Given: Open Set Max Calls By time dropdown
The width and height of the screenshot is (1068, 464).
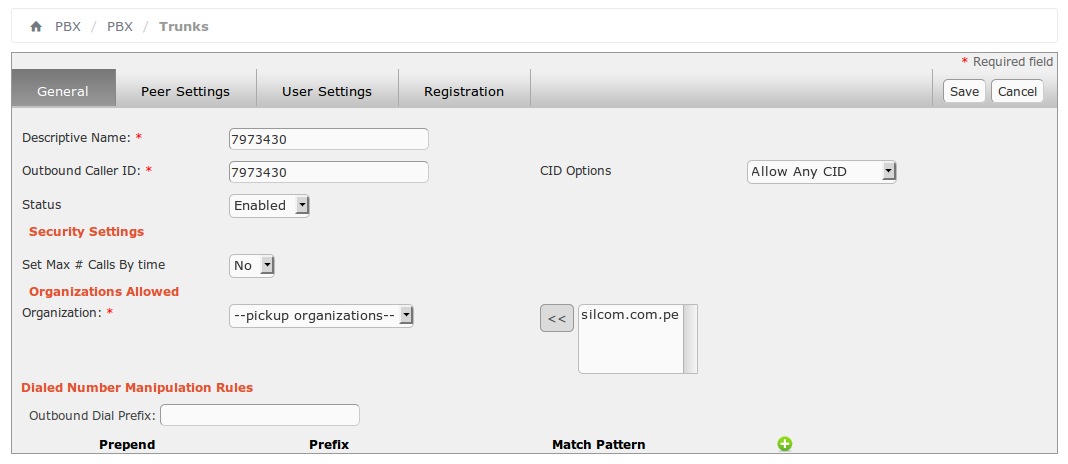Looking at the screenshot, I should coord(252,266).
